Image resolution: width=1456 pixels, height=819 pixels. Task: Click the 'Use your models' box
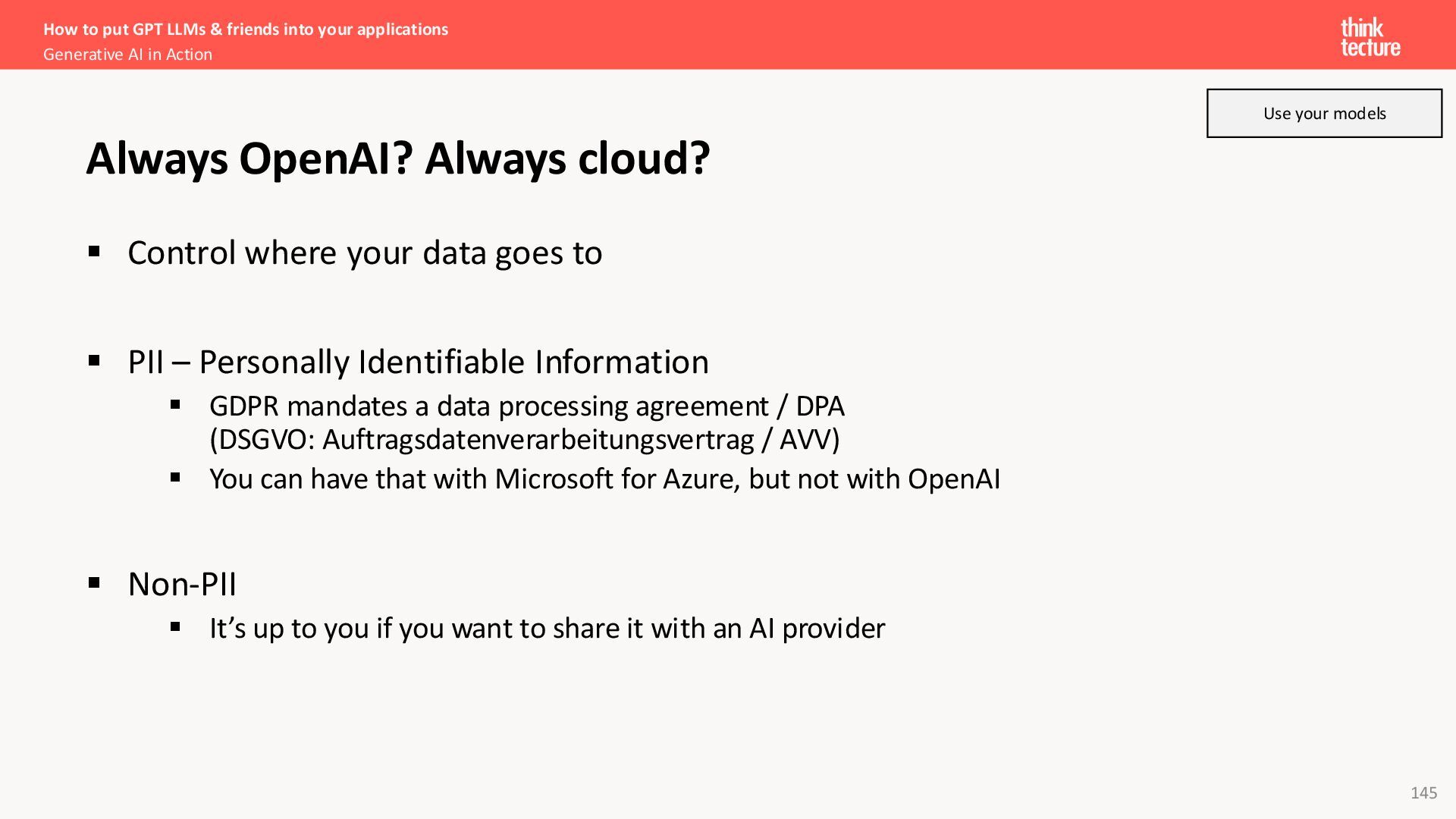(x=1324, y=113)
